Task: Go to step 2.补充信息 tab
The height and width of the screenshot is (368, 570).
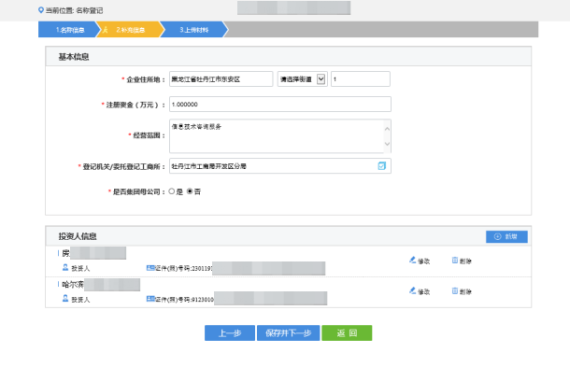Action: click(130, 29)
